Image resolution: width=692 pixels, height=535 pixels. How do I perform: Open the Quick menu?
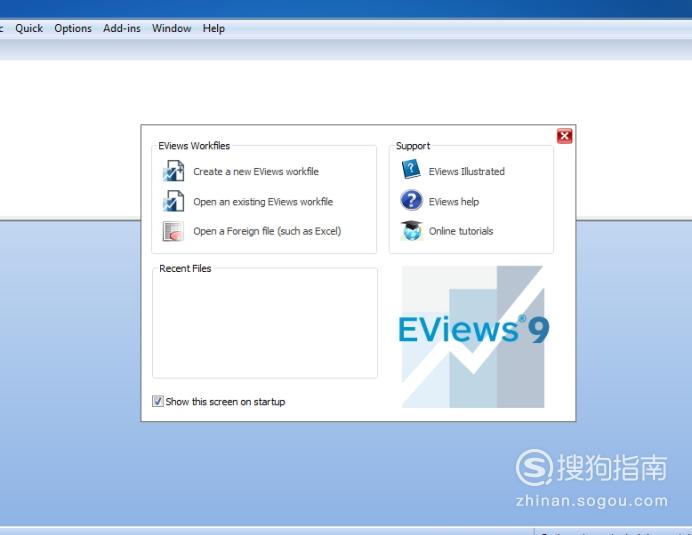[x=29, y=28]
